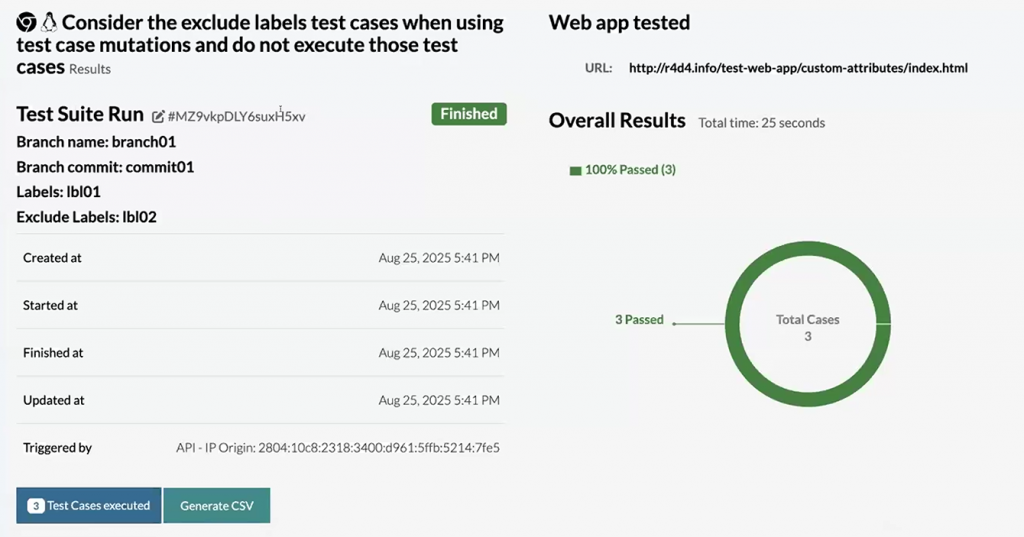
Task: Click the Finished at timestamp value
Action: pos(439,353)
